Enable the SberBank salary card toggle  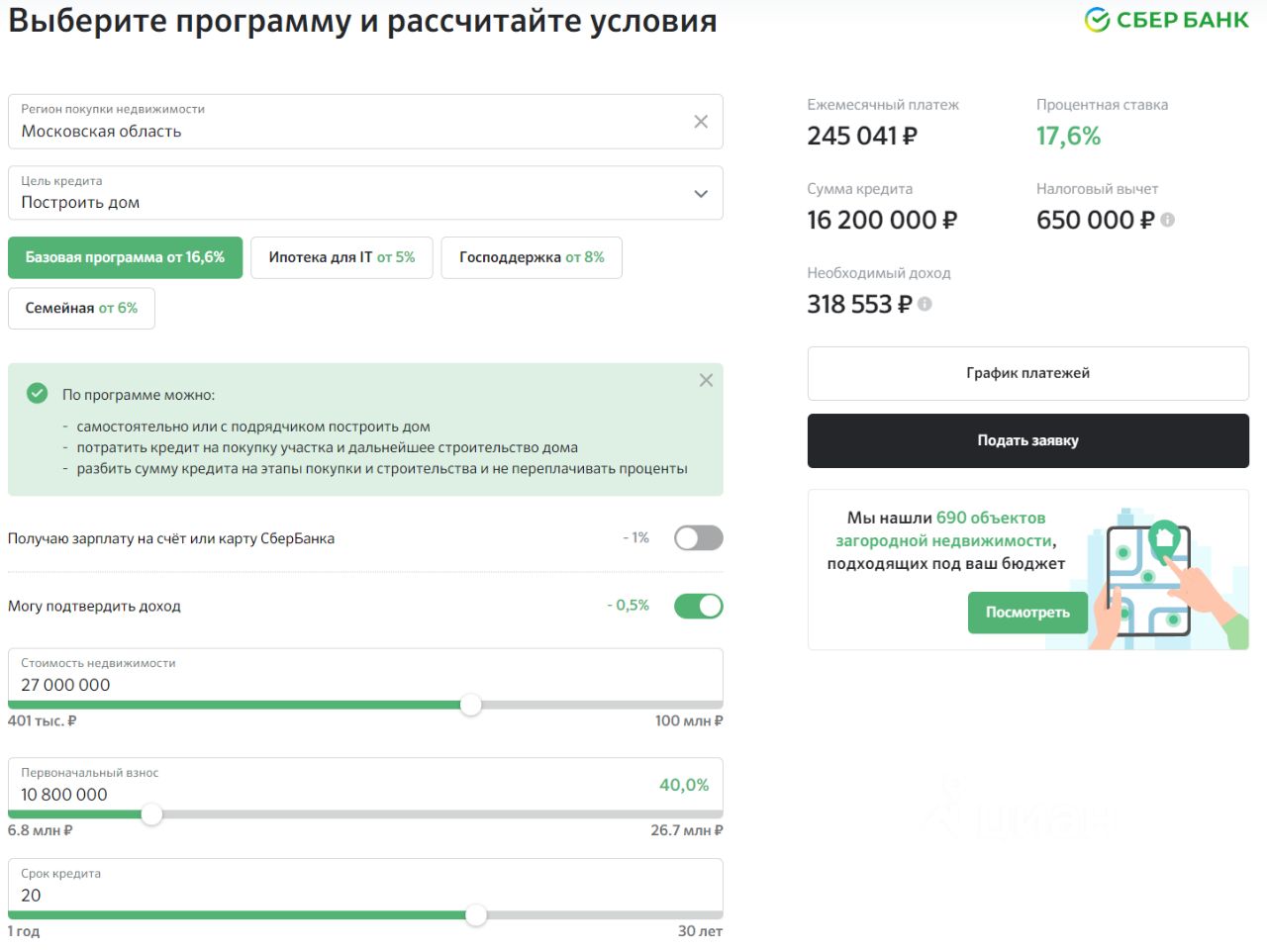pos(699,537)
